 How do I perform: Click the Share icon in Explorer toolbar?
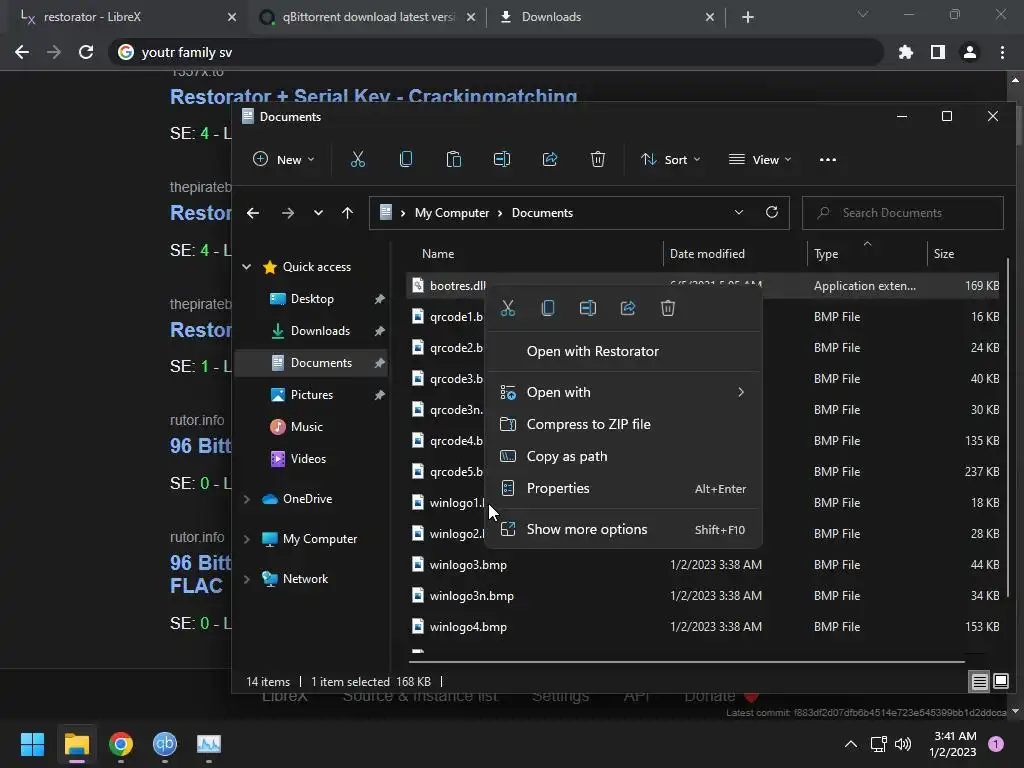coord(550,159)
